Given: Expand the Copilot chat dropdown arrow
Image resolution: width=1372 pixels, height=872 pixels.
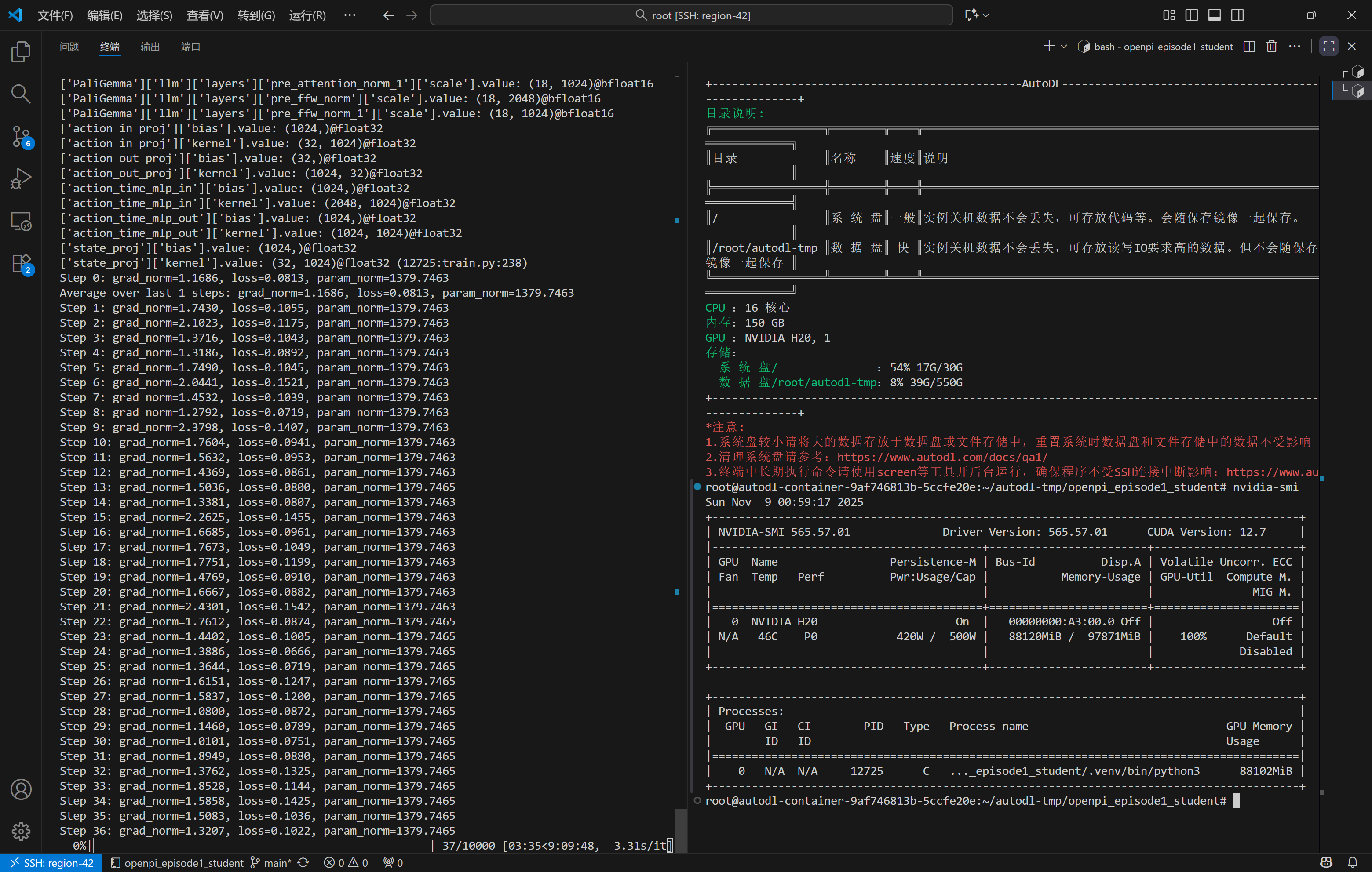Looking at the screenshot, I should (986, 15).
